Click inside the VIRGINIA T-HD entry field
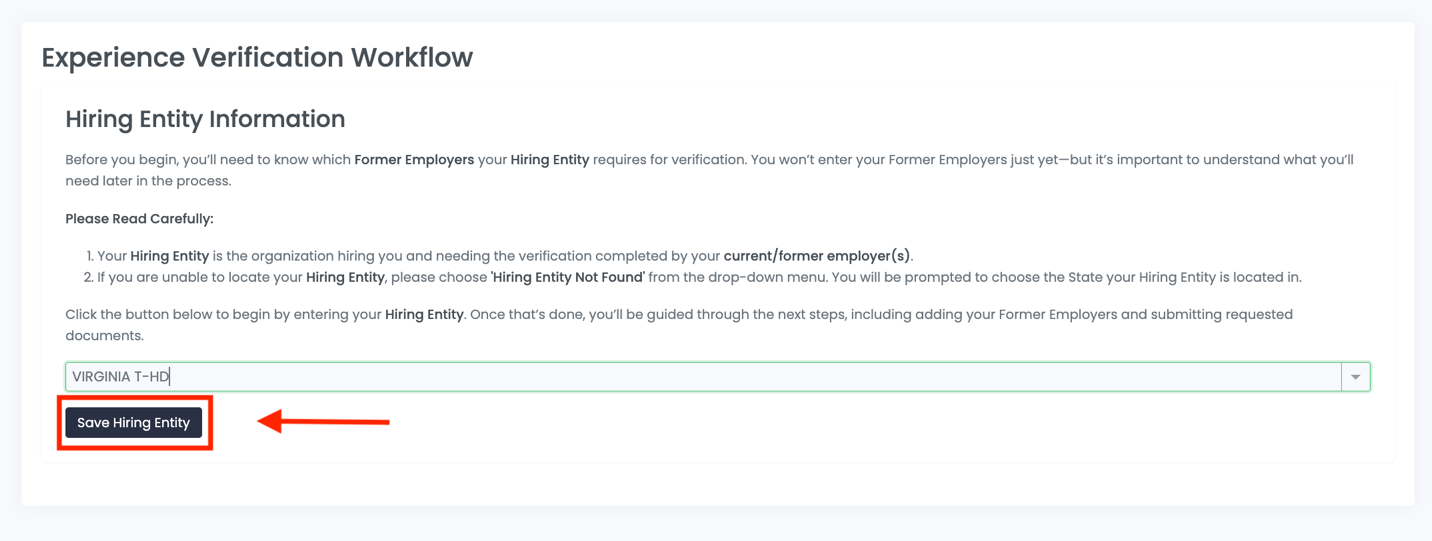The image size is (1432, 541). tap(700, 377)
